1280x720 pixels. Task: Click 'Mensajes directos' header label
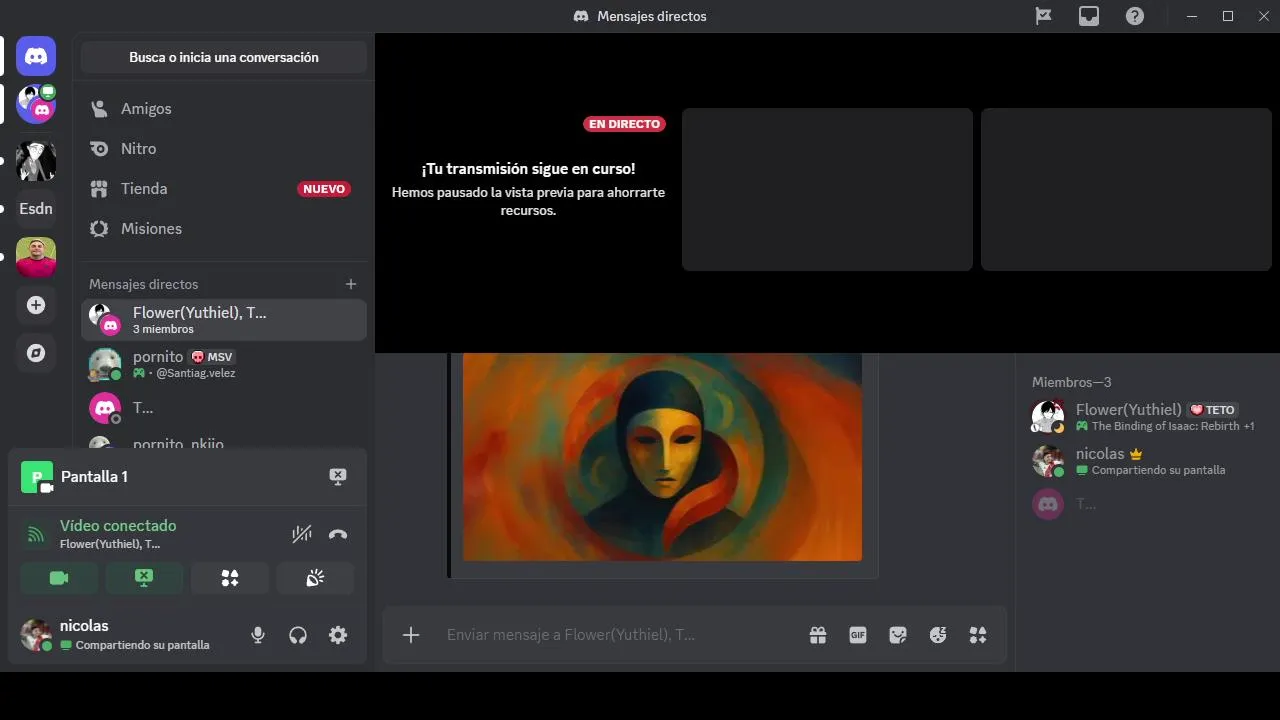(144, 284)
